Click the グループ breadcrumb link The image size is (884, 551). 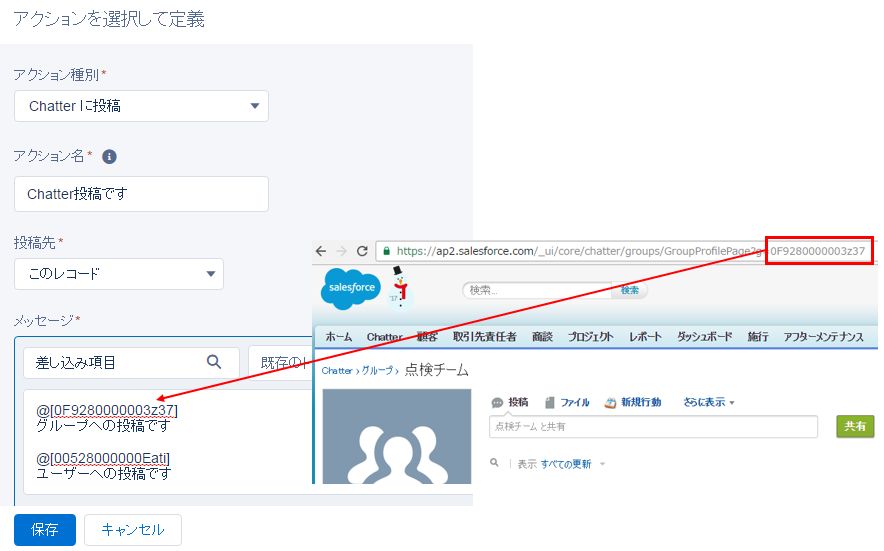point(377,371)
